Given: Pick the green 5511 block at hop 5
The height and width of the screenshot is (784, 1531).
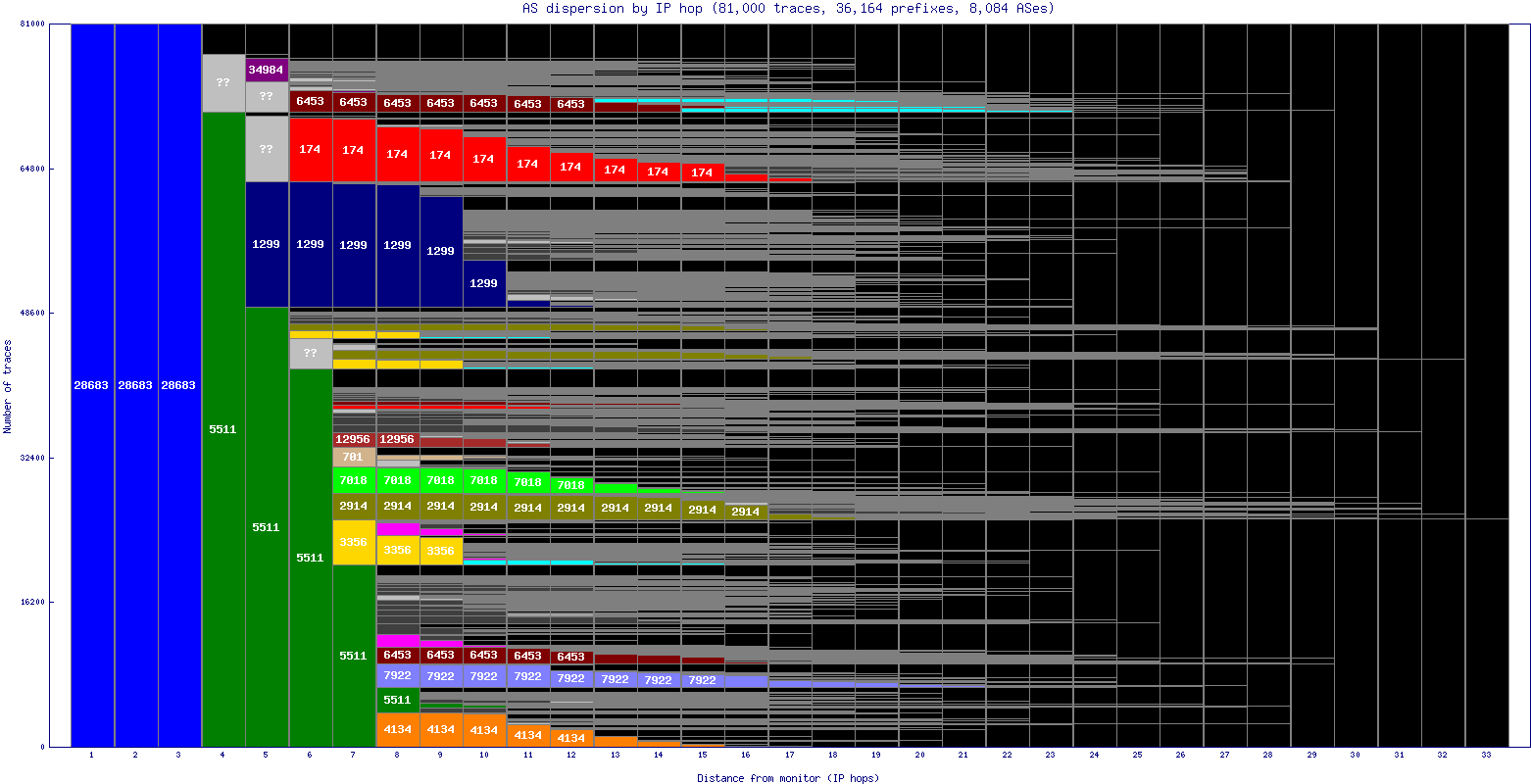Looking at the screenshot, I should [x=267, y=527].
